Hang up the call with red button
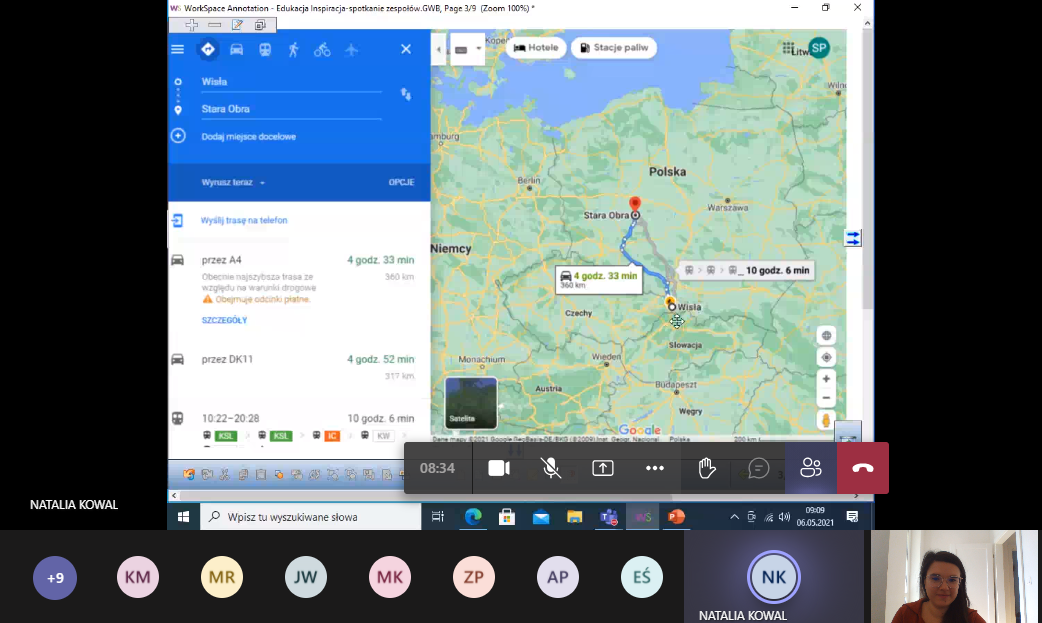This screenshot has width=1042, height=623. pos(863,468)
